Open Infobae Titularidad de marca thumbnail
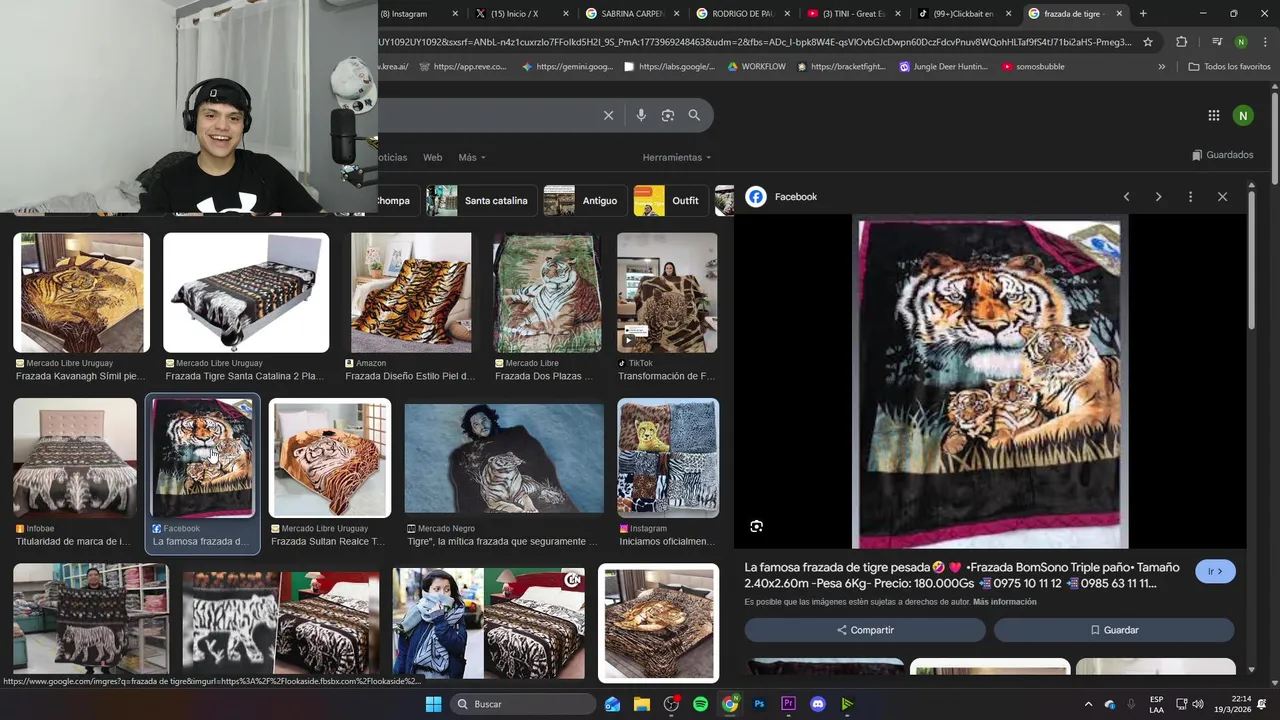 [75, 458]
